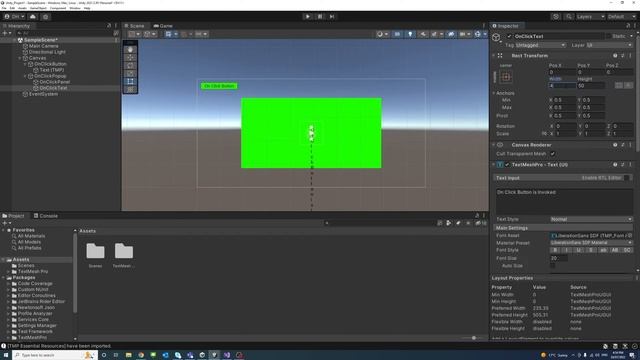Open the global search magnifier icon
Image resolution: width=640 pixels, height=360 pixels.
tap(569, 17)
